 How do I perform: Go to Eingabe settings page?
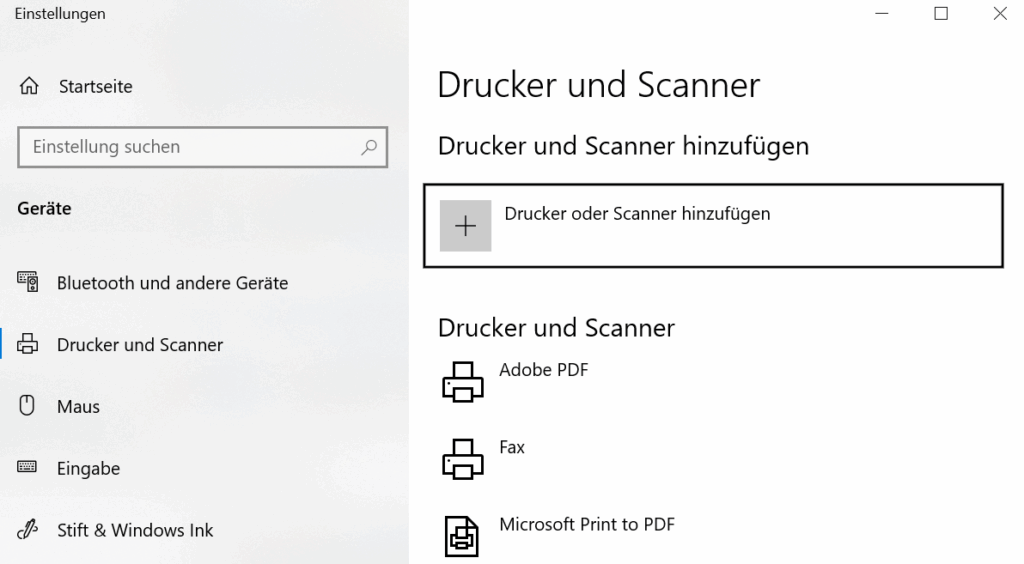click(x=88, y=468)
